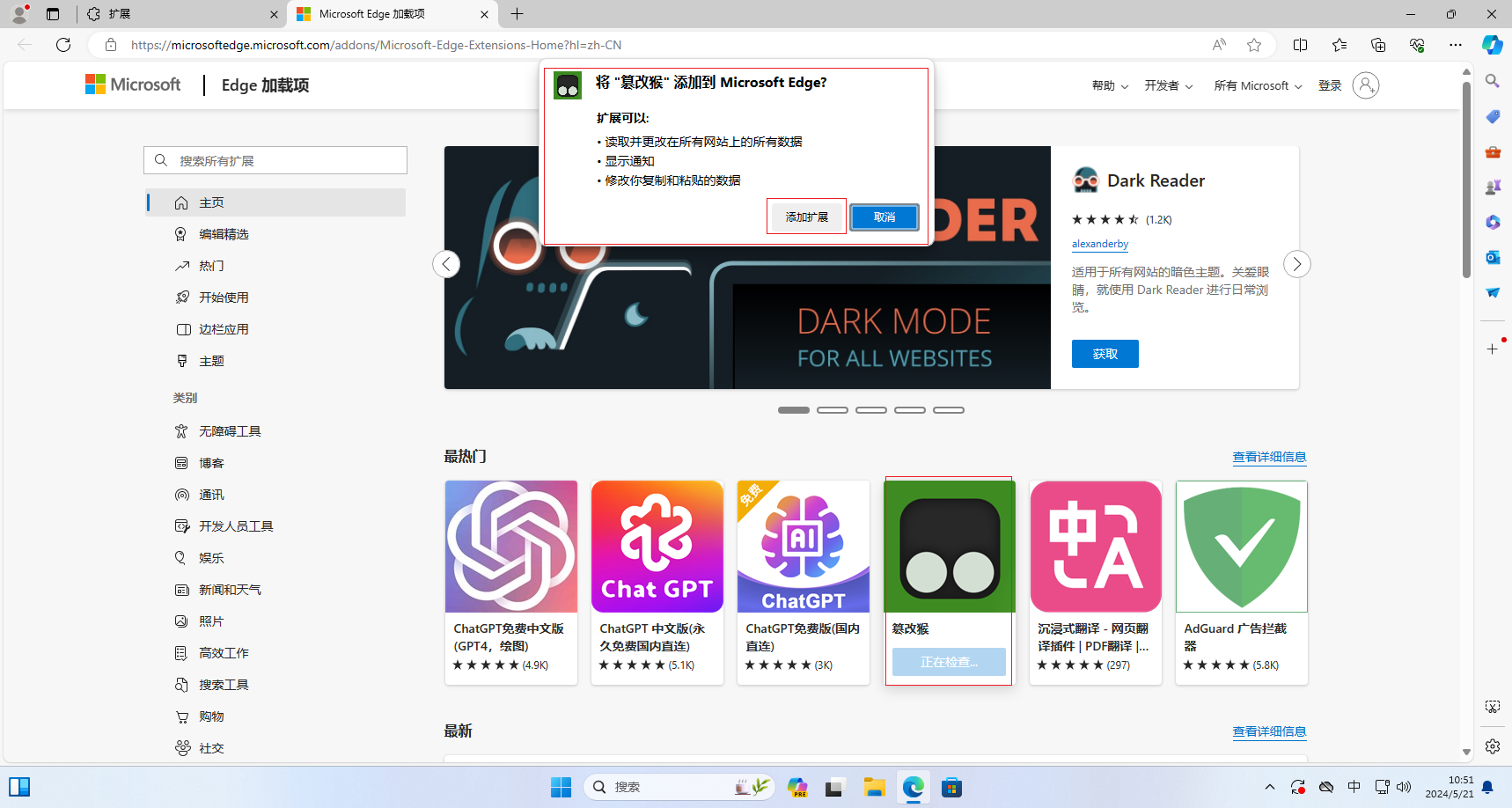
Task: Click the 取消 button in the dialog
Action: [x=884, y=217]
